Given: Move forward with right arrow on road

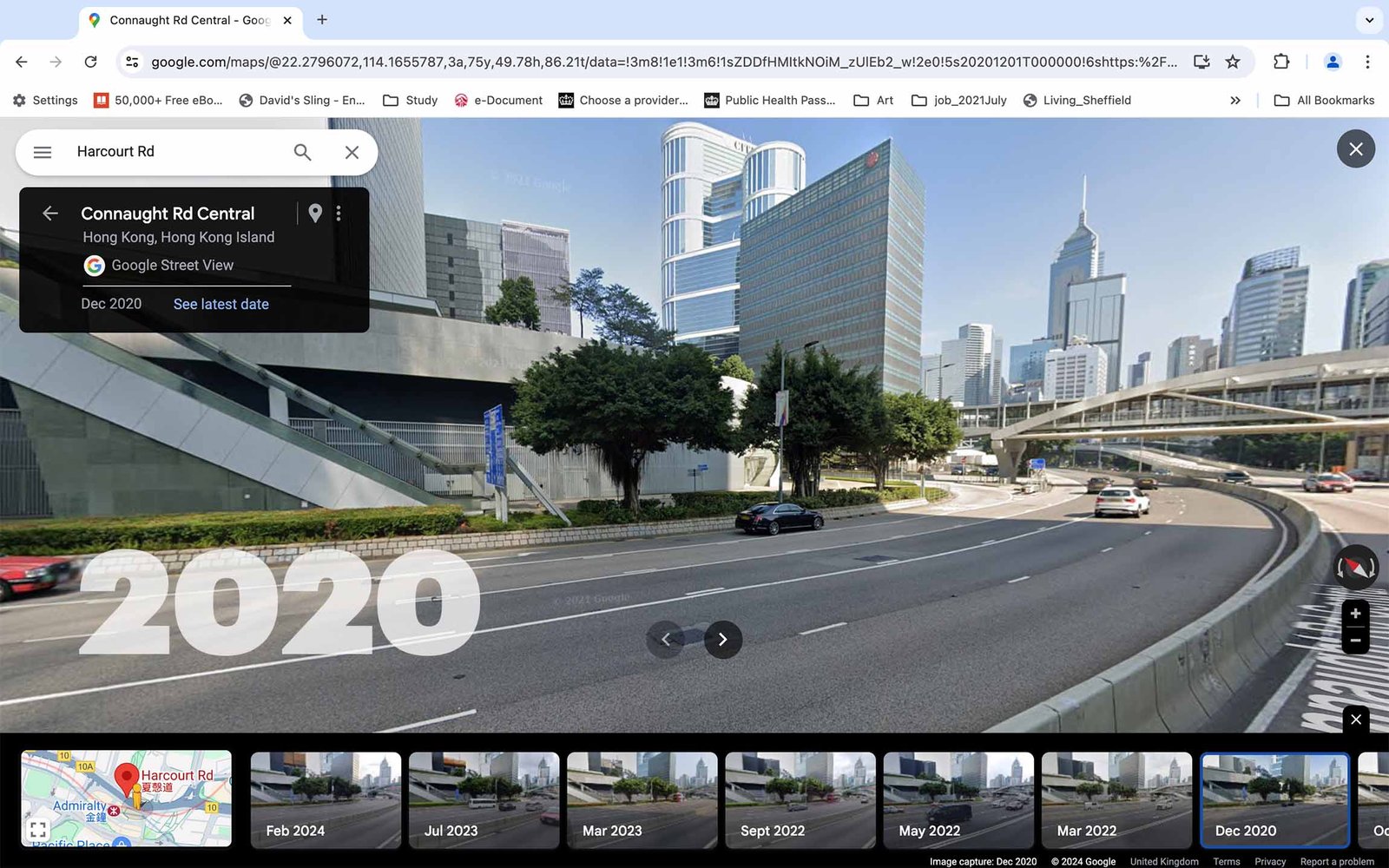Looking at the screenshot, I should point(722,640).
